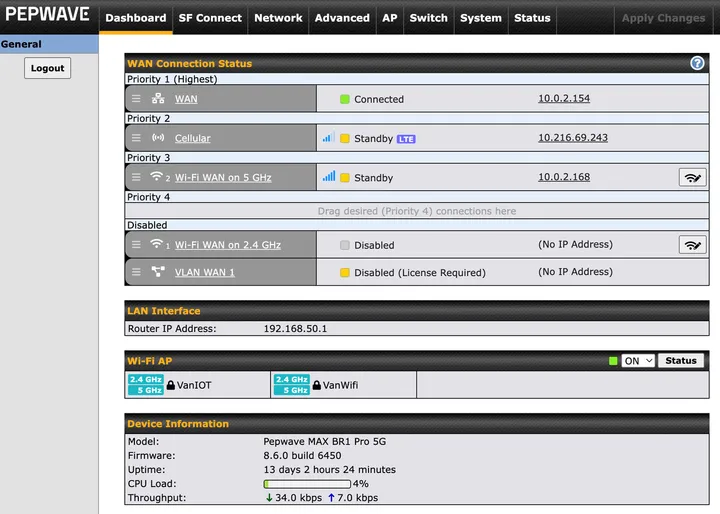Open the Switch tab
Image resolution: width=720 pixels, height=514 pixels.
(x=428, y=18)
